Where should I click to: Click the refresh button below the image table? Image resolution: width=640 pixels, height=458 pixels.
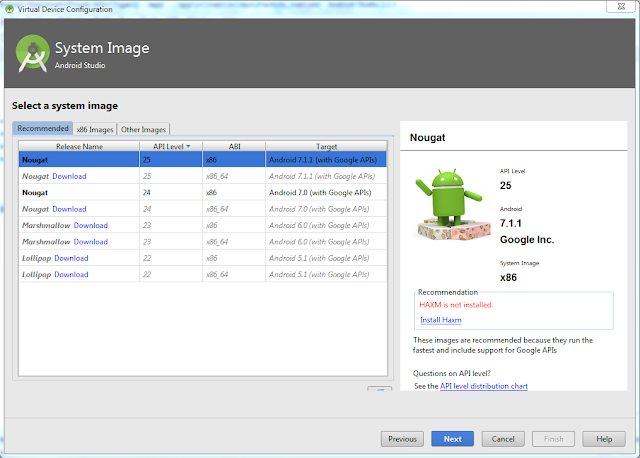[380, 389]
